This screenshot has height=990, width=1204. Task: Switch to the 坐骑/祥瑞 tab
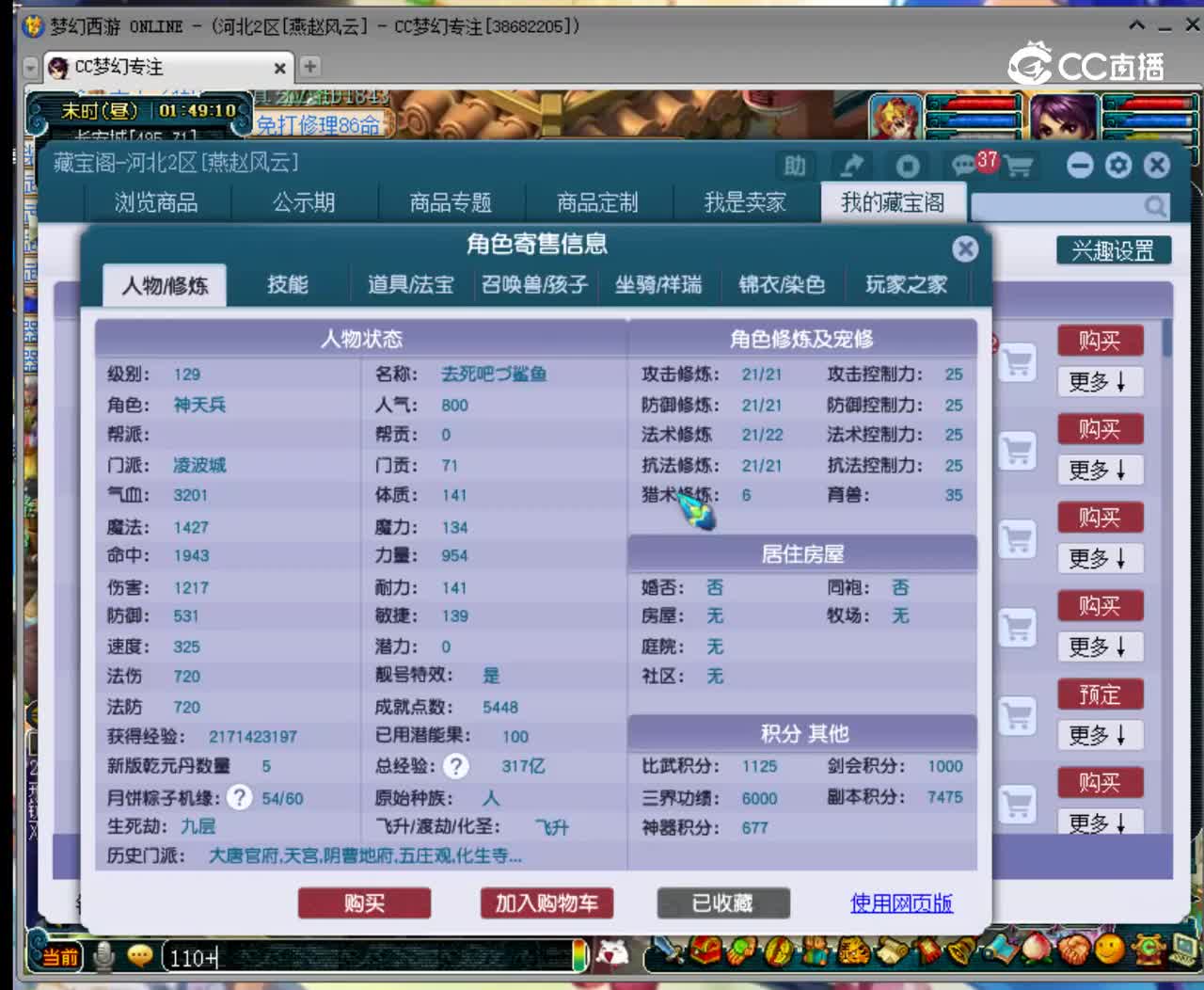658,284
